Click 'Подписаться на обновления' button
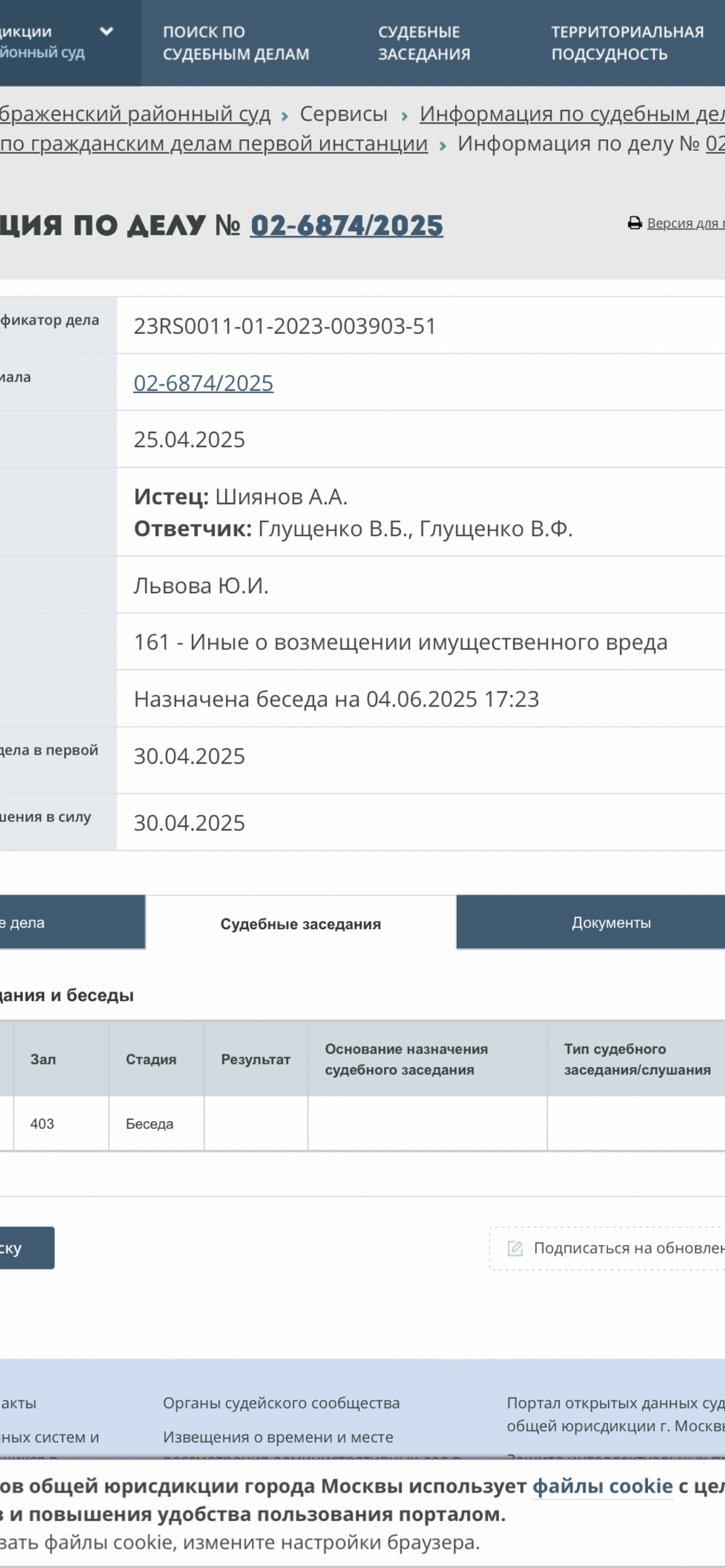The height and width of the screenshot is (1568, 725). [628, 1249]
